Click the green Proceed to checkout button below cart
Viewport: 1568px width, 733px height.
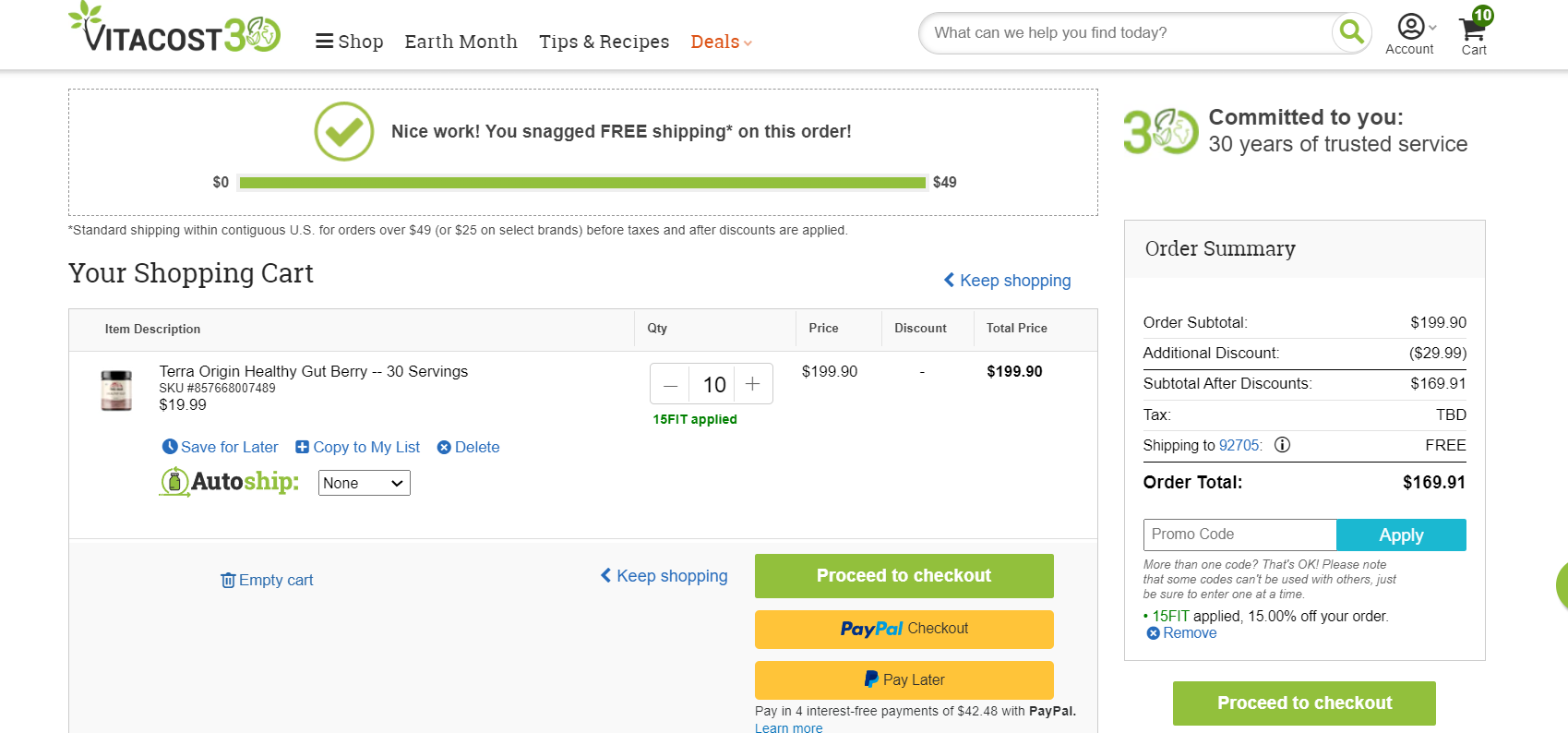pos(904,576)
